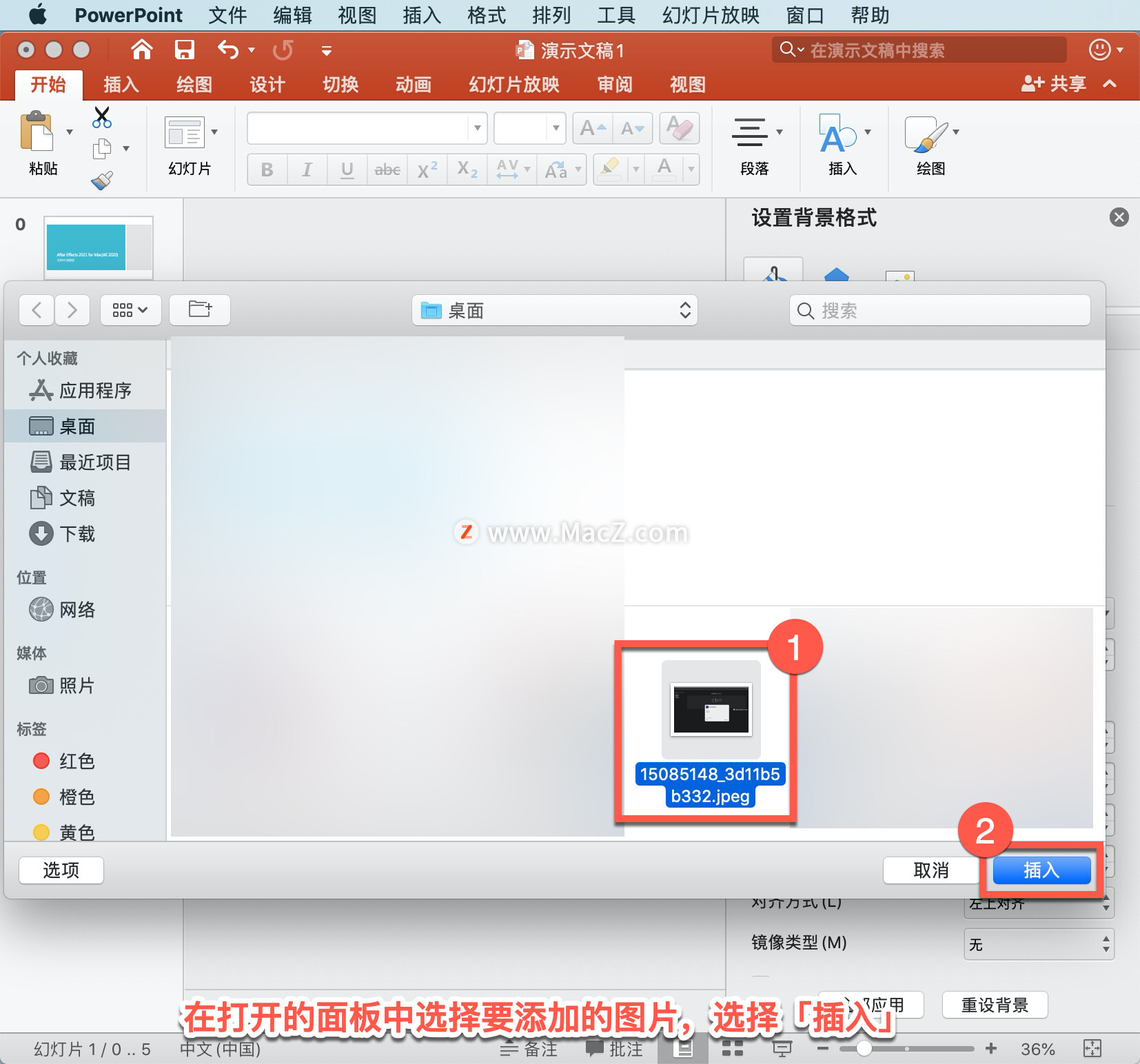The image size is (1140, 1064).
Task: Click the font color A icon
Action: click(x=664, y=169)
